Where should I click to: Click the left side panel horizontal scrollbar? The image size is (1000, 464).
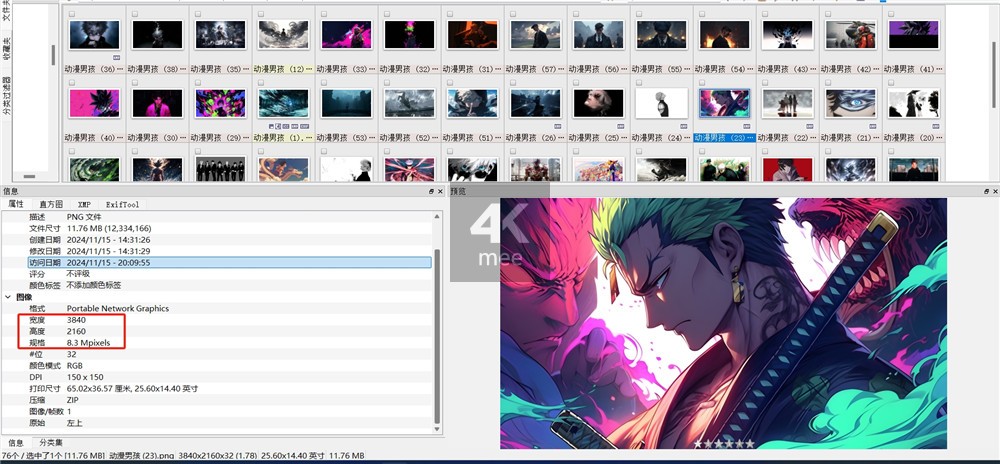click(x=29, y=176)
